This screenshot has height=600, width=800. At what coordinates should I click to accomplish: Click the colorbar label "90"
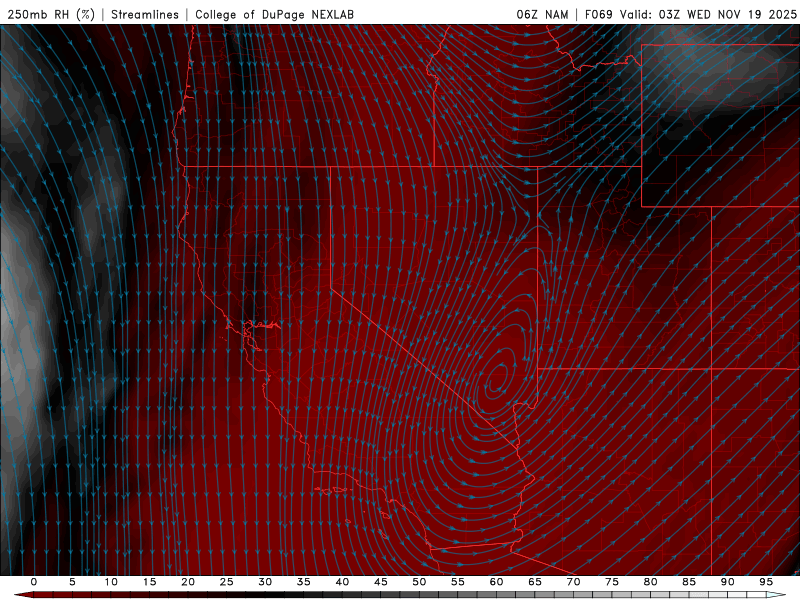click(727, 582)
